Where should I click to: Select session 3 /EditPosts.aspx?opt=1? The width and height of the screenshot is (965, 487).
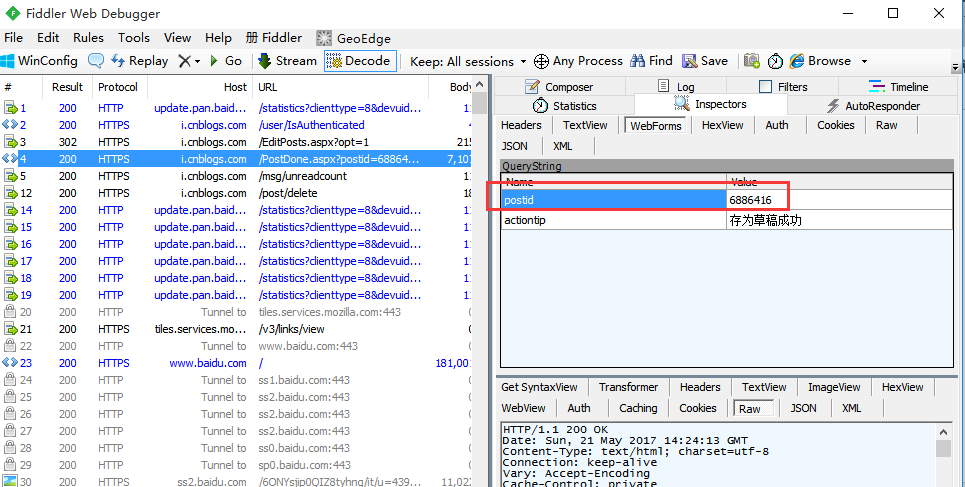click(x=237, y=142)
